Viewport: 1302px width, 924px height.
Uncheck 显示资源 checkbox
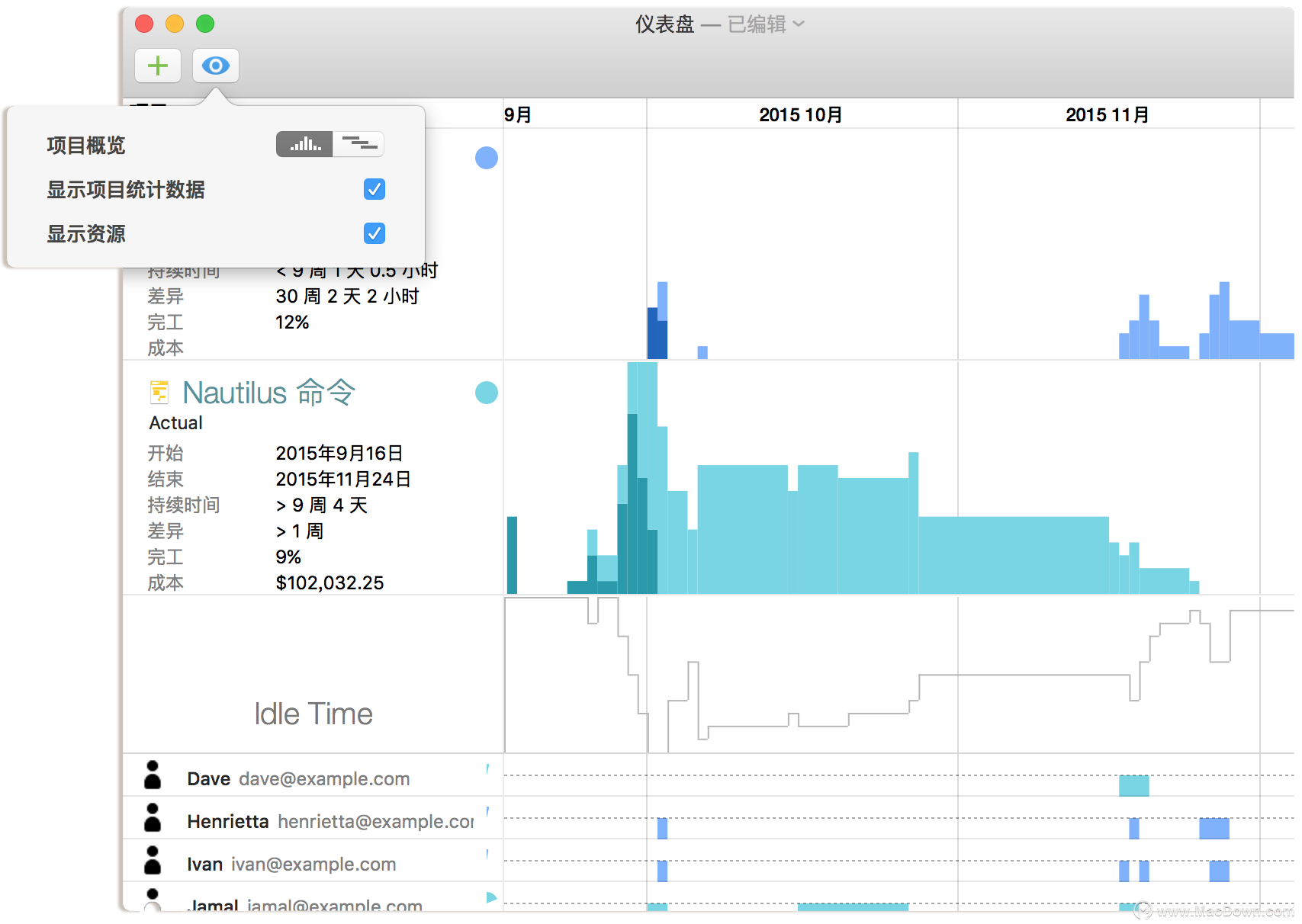(375, 233)
